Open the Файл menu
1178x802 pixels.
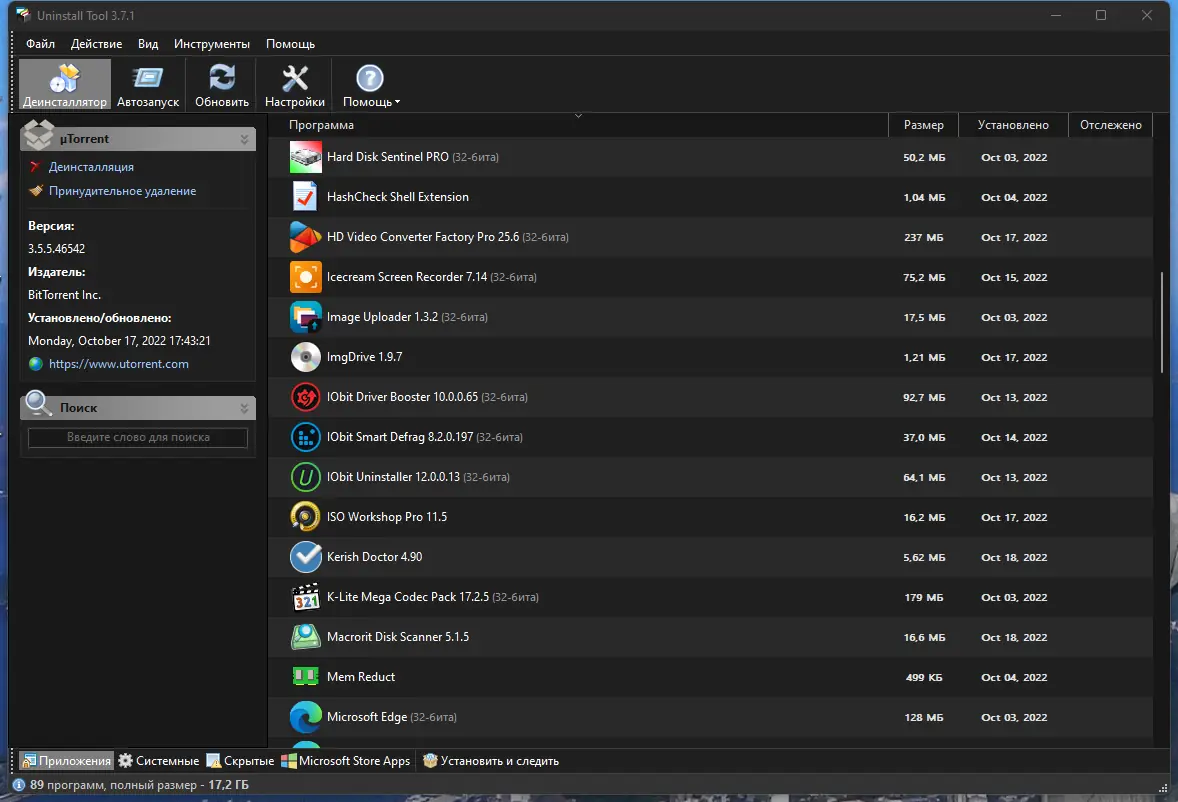pyautogui.click(x=41, y=44)
